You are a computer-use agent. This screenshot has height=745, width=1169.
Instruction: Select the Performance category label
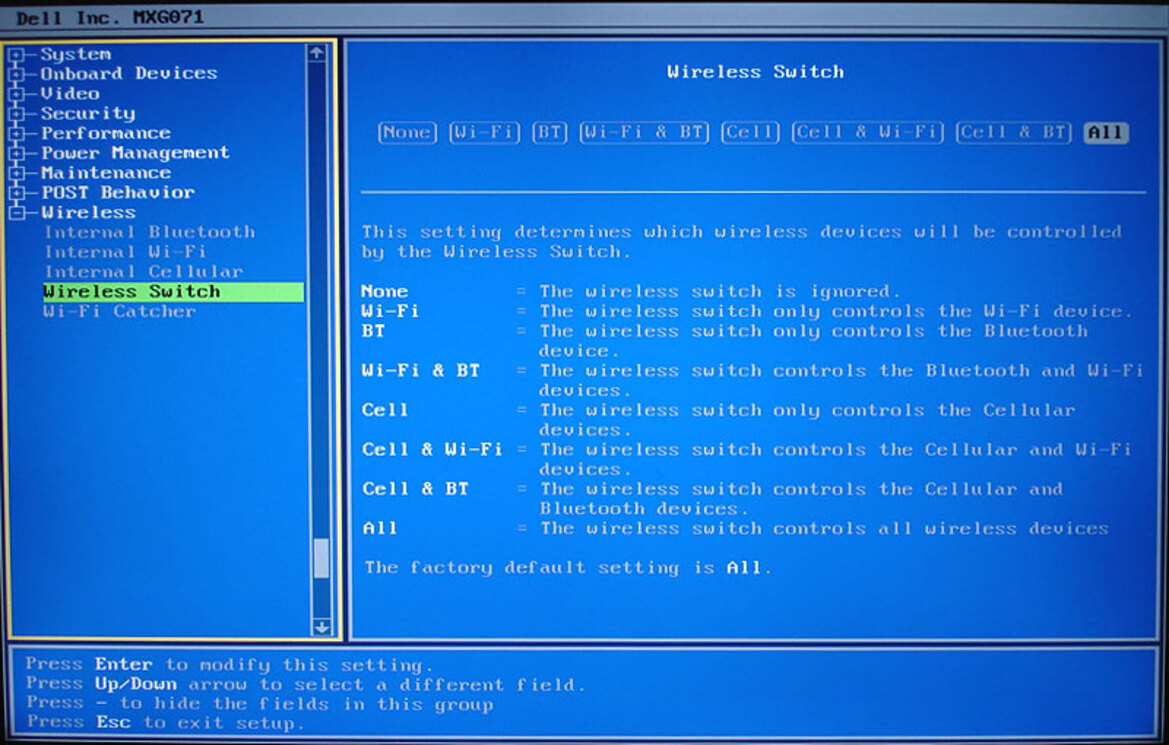click(105, 133)
